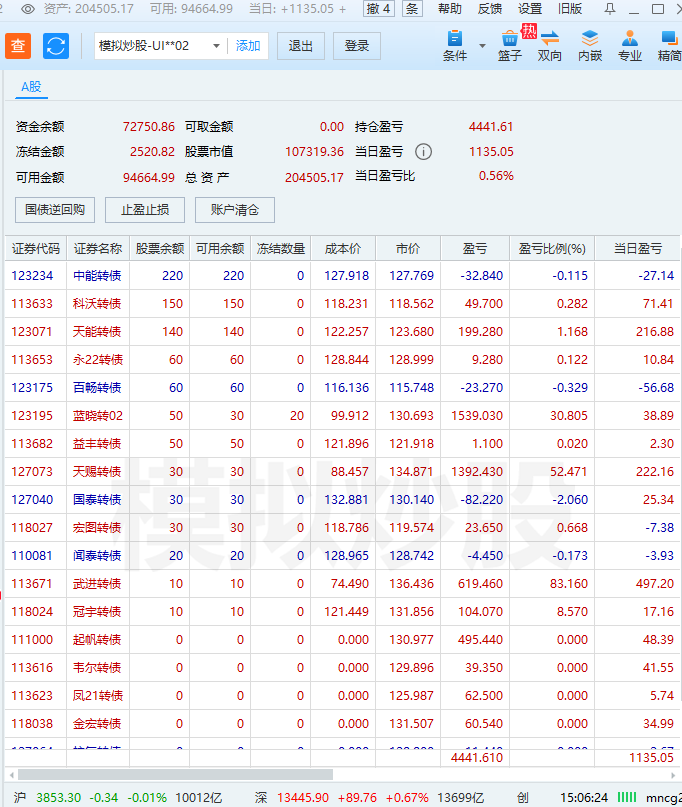The image size is (682, 807).
Task: Refresh account data with blue refresh icon
Action: click(56, 46)
